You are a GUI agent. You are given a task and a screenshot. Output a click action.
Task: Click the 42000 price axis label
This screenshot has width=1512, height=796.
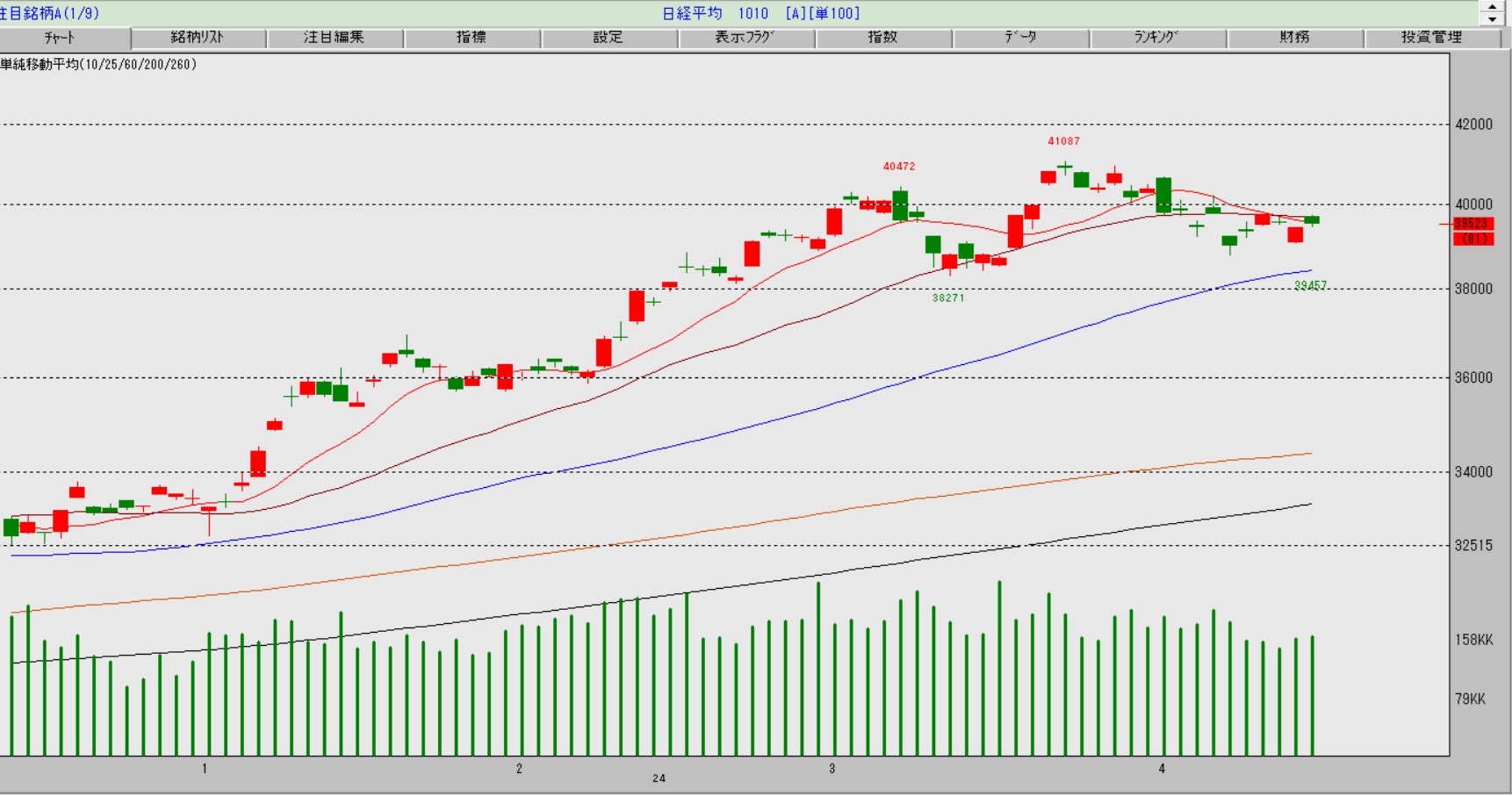pyautogui.click(x=1473, y=125)
